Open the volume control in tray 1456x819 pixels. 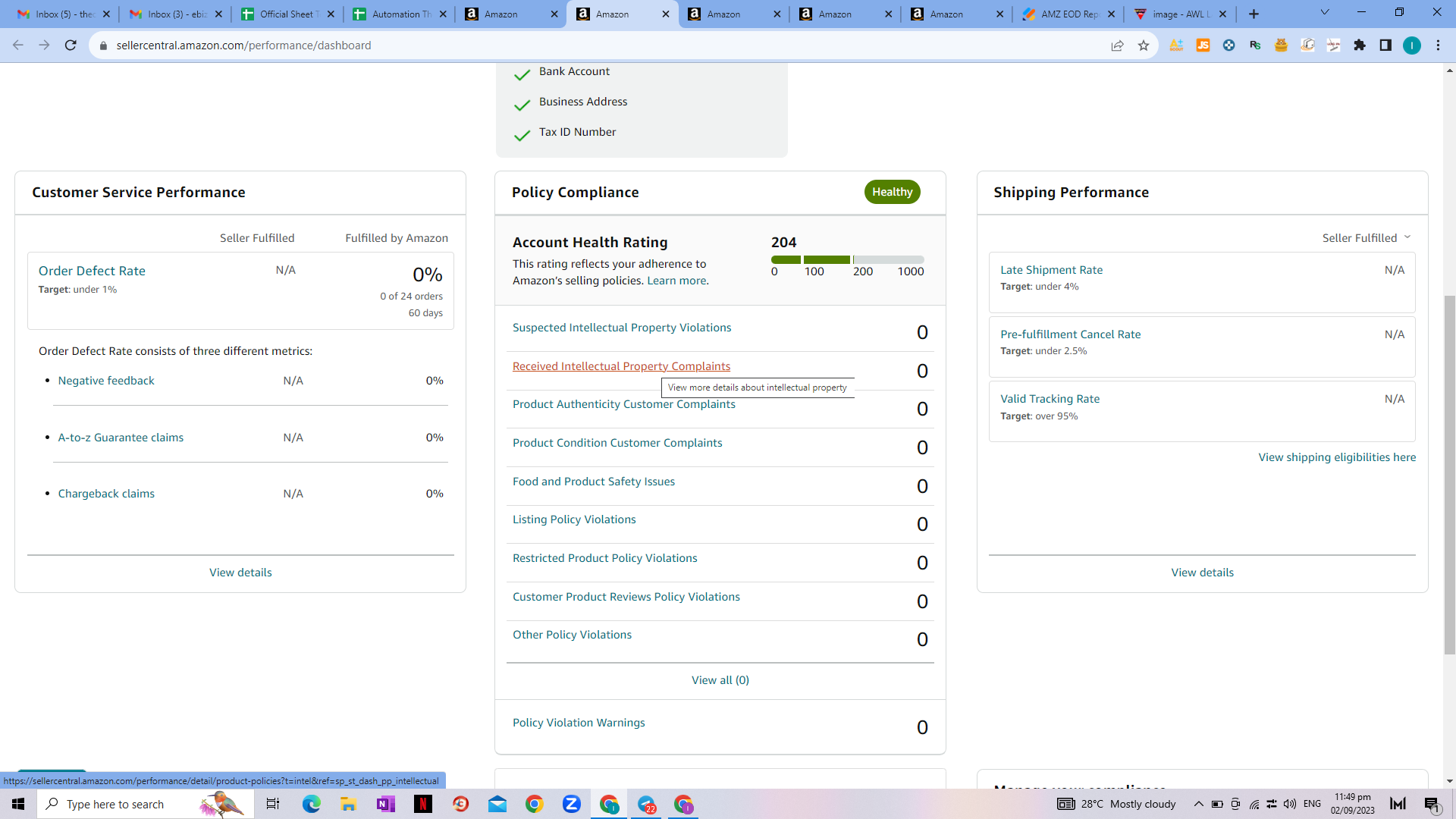pyautogui.click(x=1289, y=804)
